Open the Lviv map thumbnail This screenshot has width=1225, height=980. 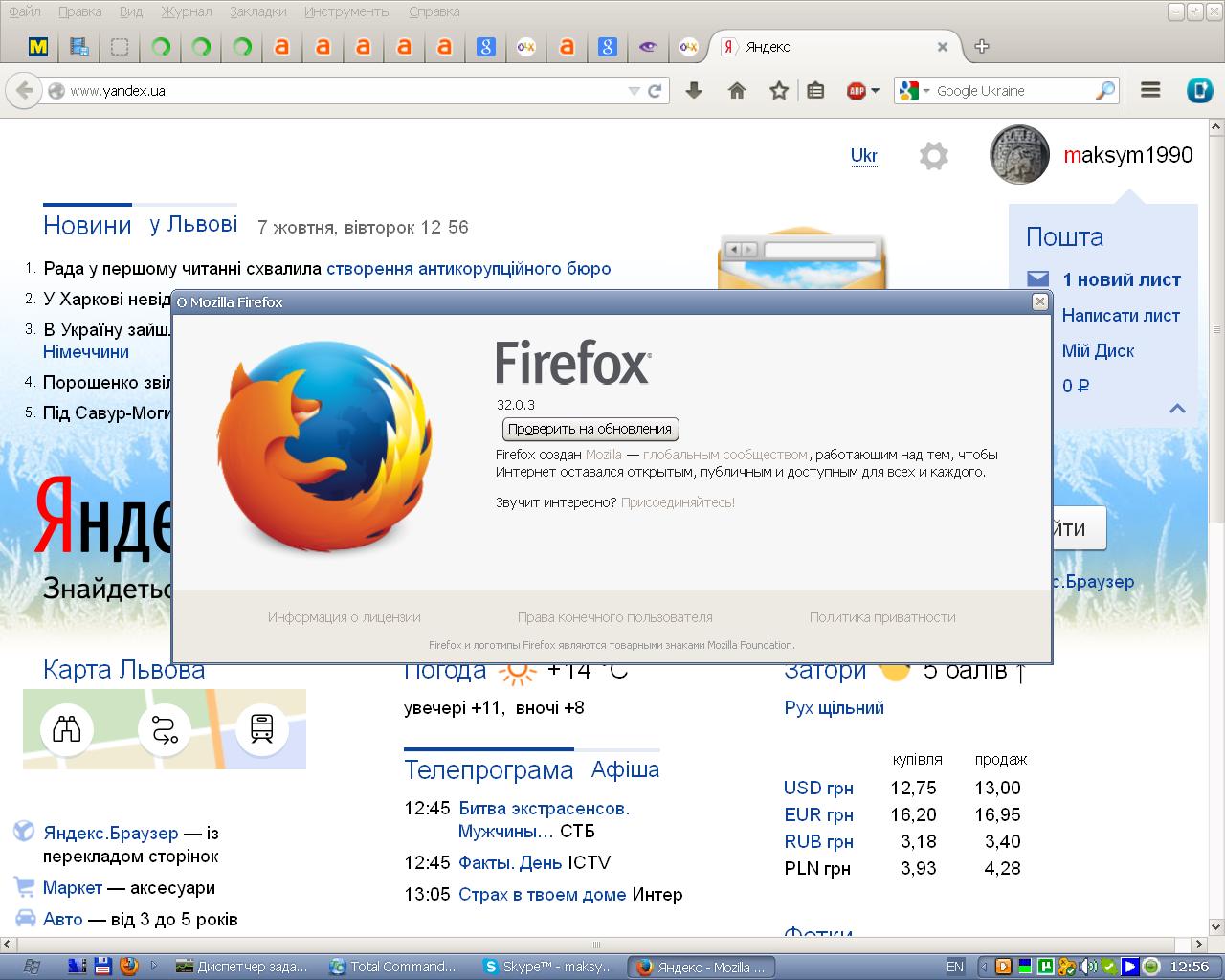coord(165,729)
